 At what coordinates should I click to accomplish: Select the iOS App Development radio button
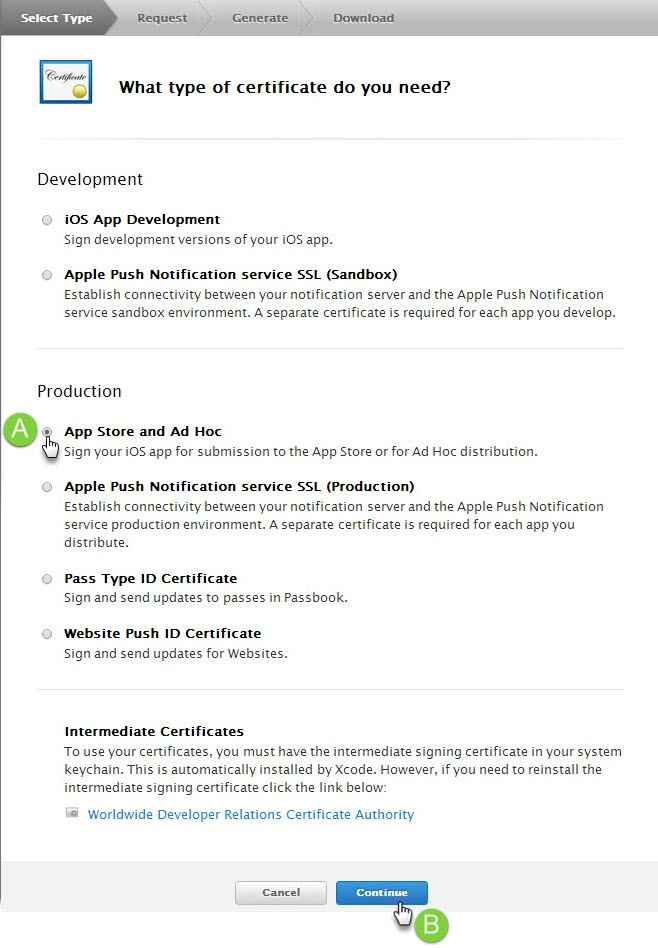[x=47, y=220]
